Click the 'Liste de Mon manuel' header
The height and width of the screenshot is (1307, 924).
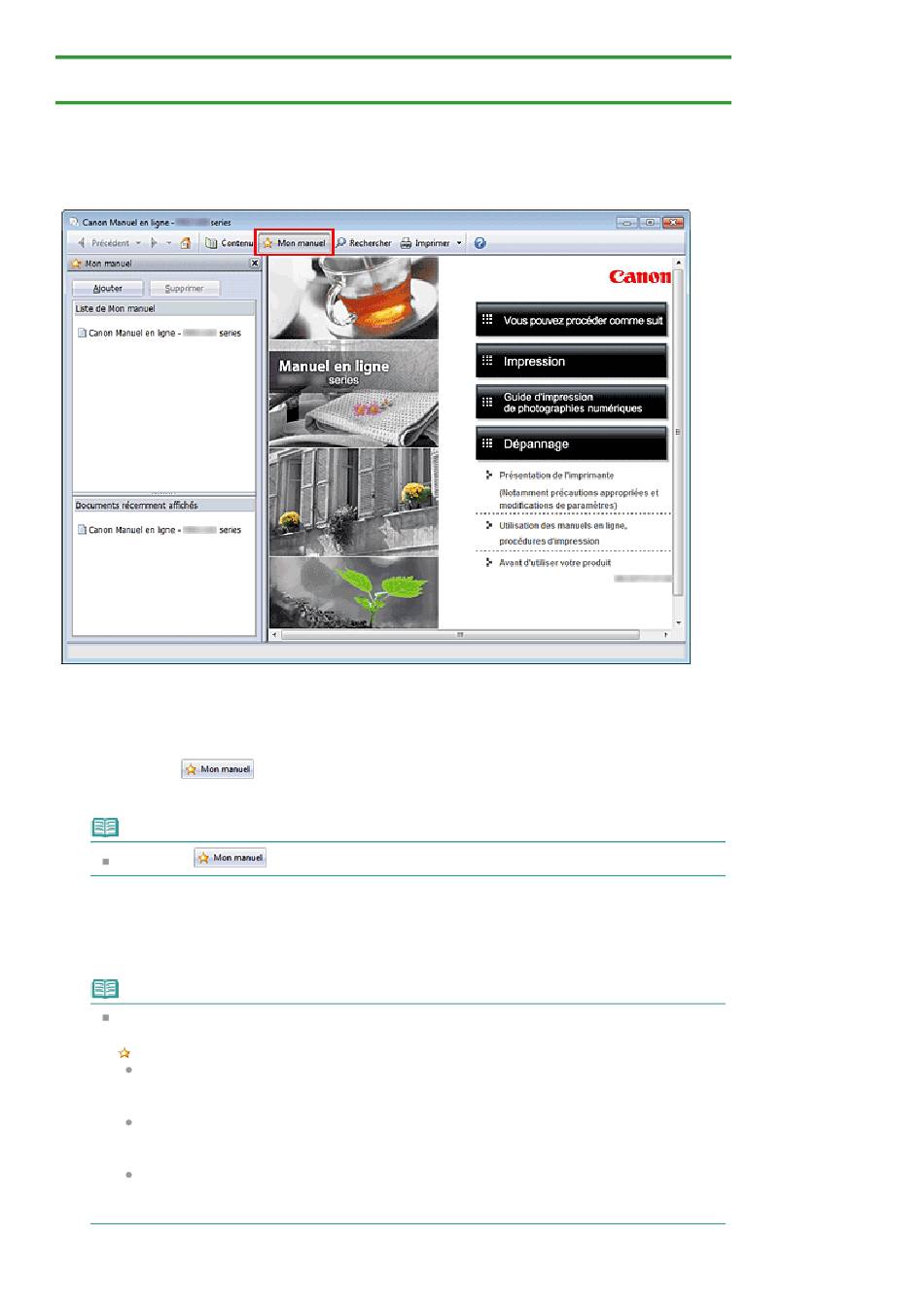point(164,309)
